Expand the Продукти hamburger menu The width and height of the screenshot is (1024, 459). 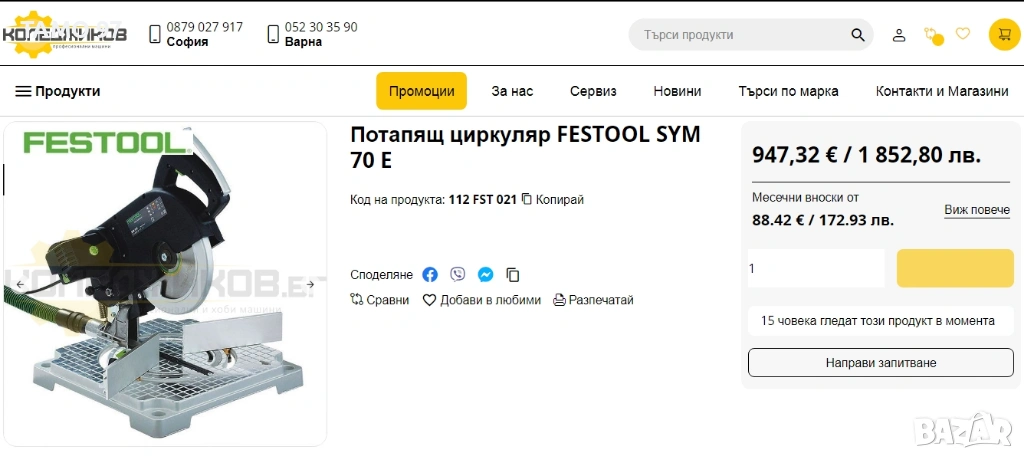(x=58, y=91)
